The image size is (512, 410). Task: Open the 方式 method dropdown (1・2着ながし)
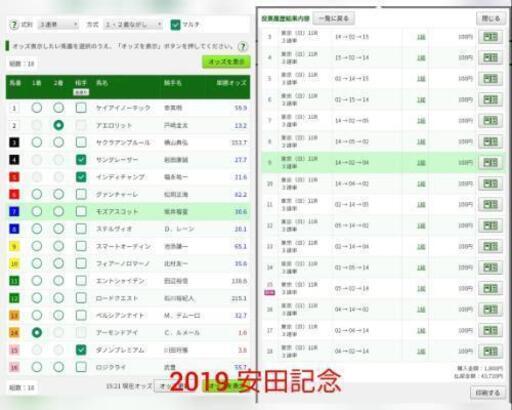click(133, 25)
